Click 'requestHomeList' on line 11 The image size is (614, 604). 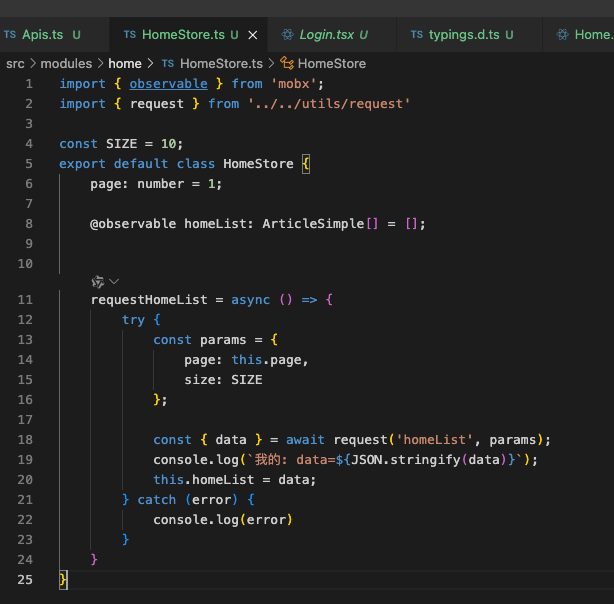coord(149,300)
